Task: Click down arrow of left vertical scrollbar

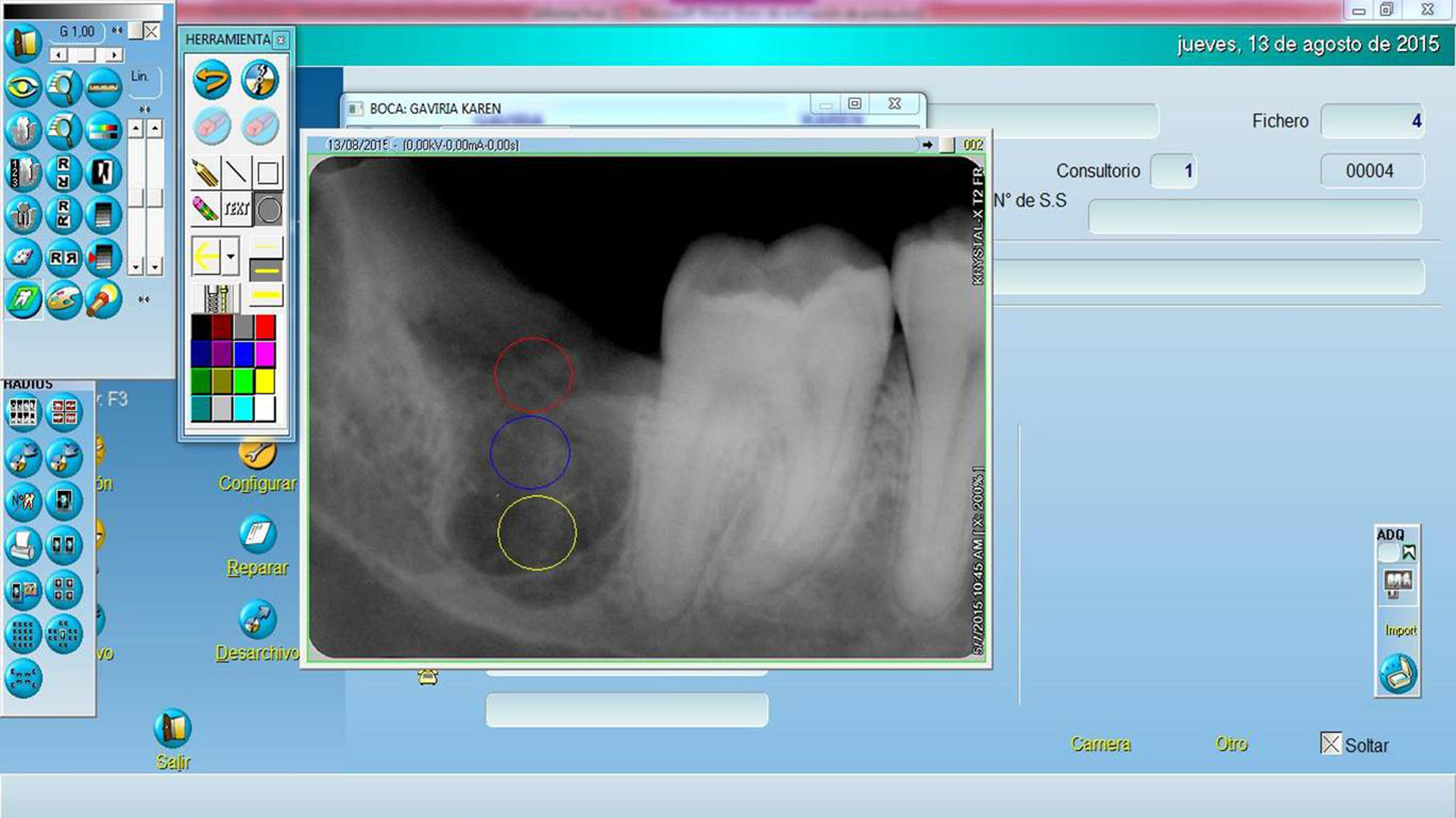Action: tap(136, 267)
